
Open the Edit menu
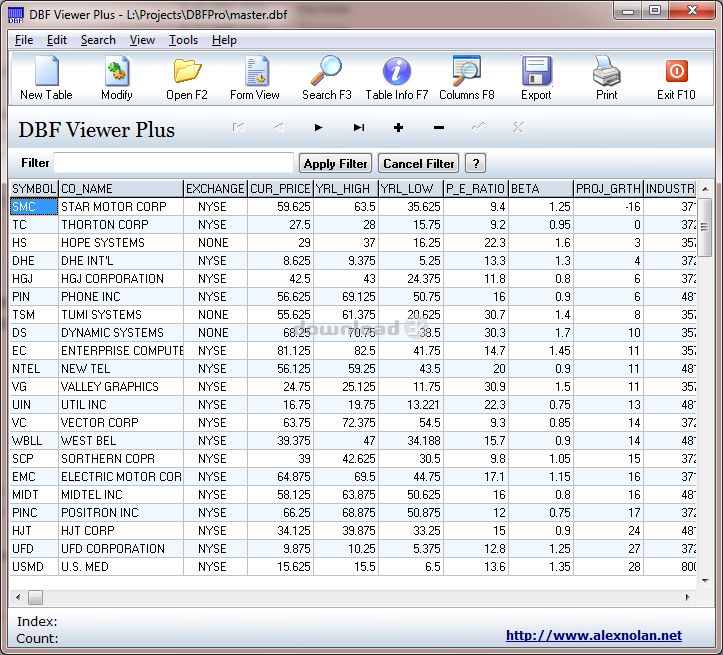tap(57, 40)
